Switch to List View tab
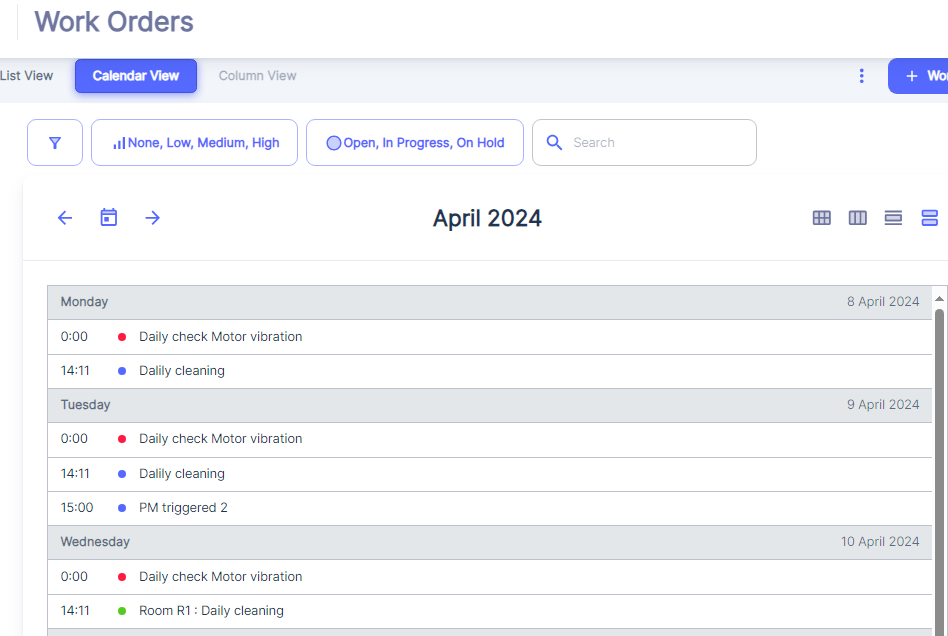 click(x=27, y=76)
